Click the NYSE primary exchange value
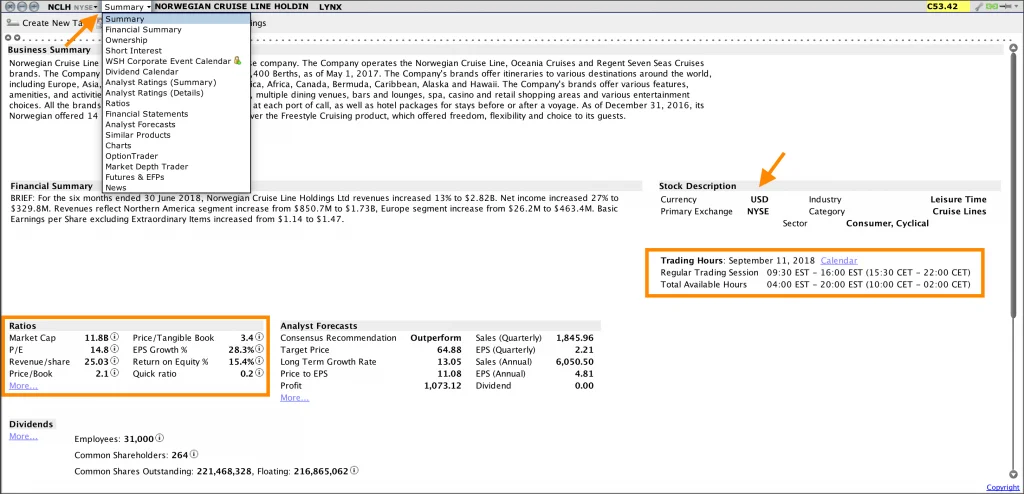Image resolution: width=1024 pixels, height=494 pixels. (758, 211)
